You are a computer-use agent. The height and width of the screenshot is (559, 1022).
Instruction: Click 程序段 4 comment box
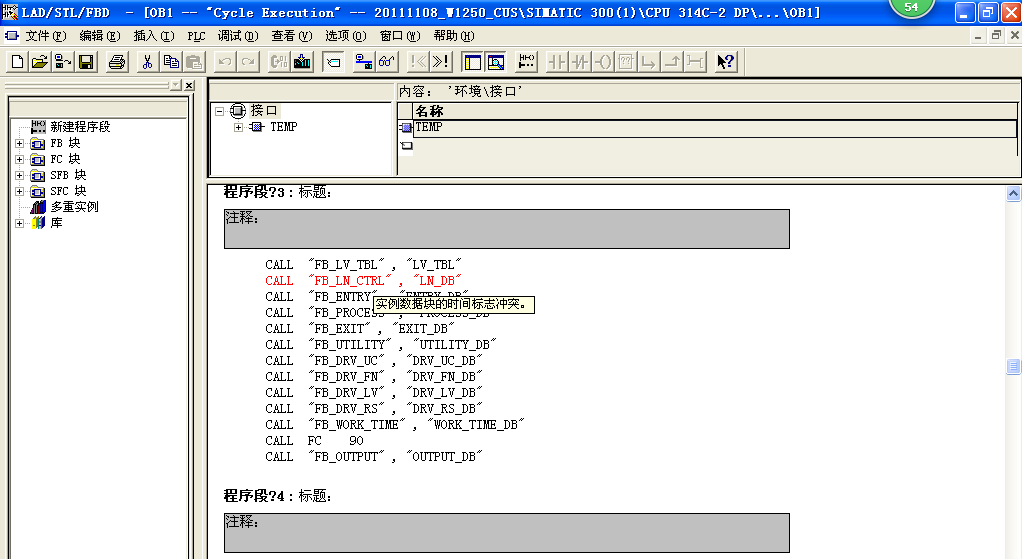[x=506, y=533]
